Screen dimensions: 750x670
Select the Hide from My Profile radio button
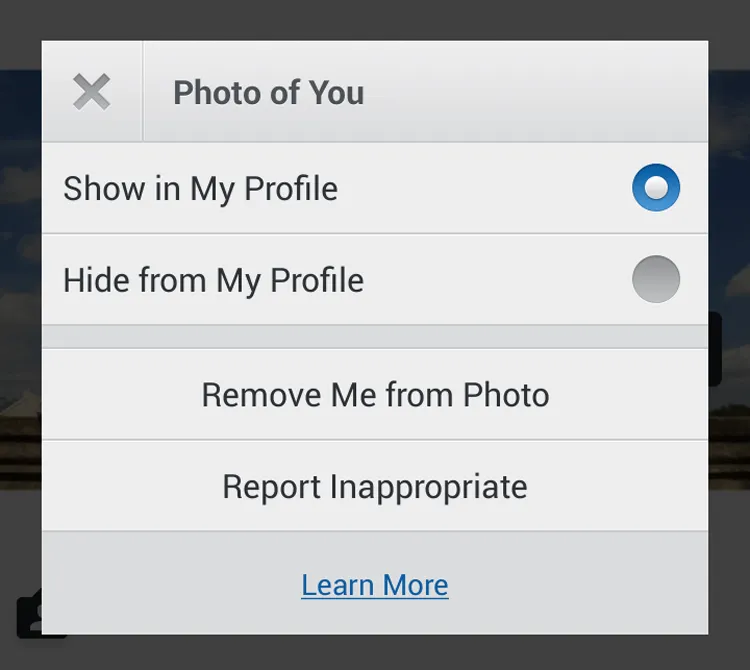656,279
